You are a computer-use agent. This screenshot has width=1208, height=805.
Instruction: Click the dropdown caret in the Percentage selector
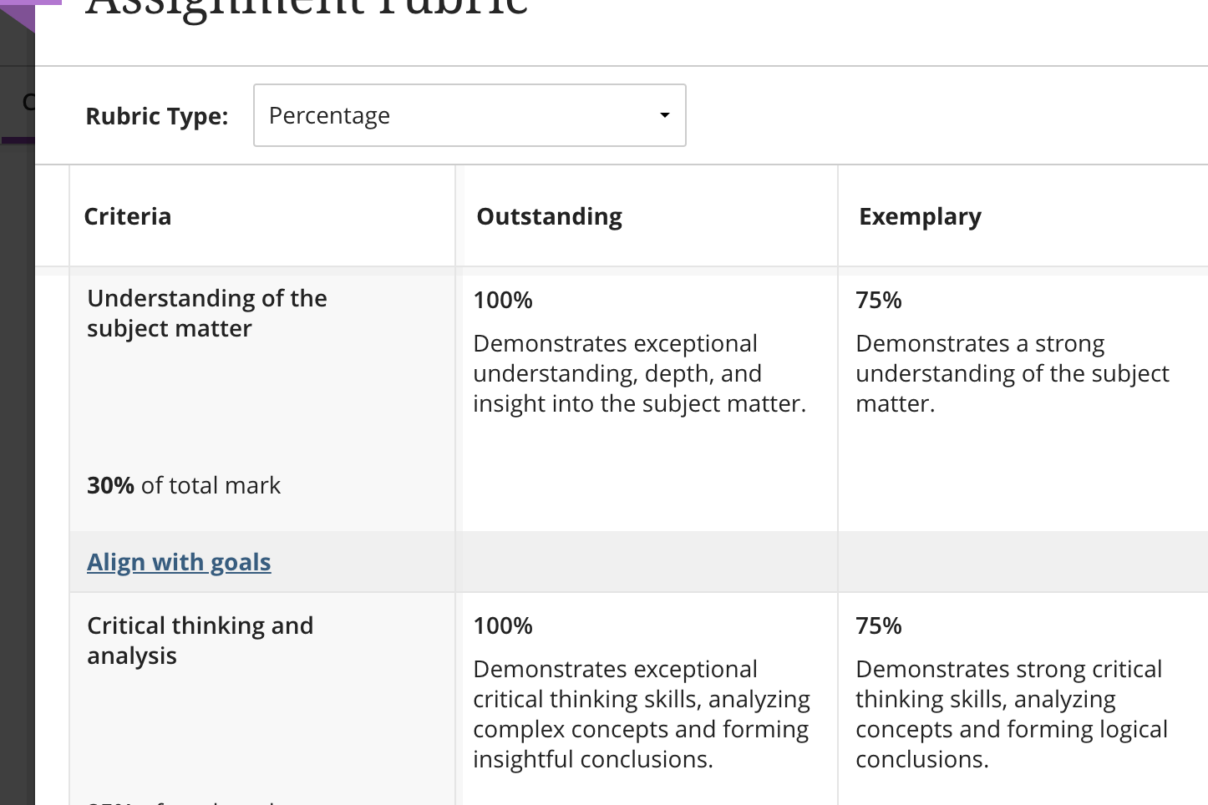[x=663, y=115]
